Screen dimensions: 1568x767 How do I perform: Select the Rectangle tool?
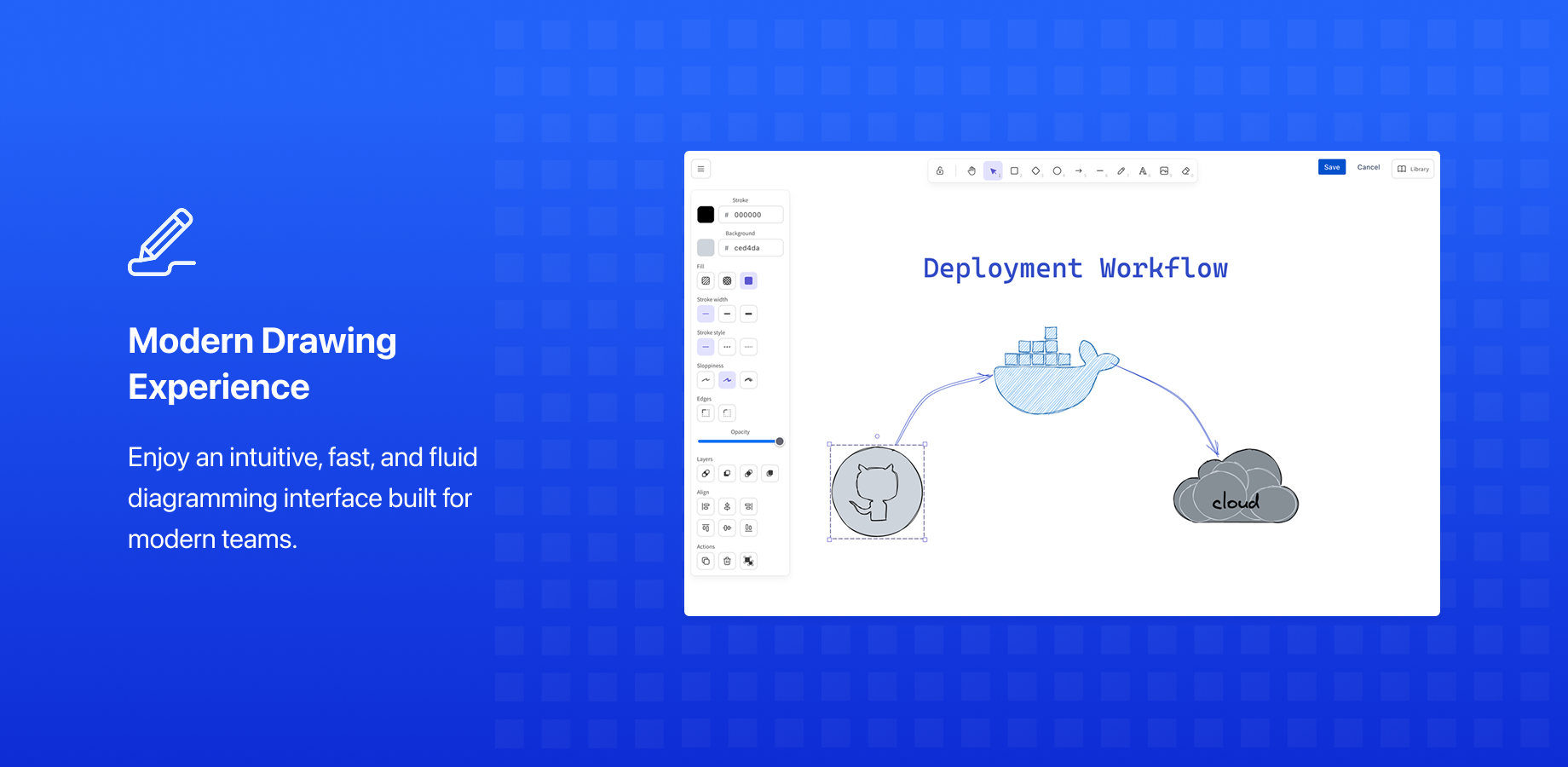coord(1014,170)
